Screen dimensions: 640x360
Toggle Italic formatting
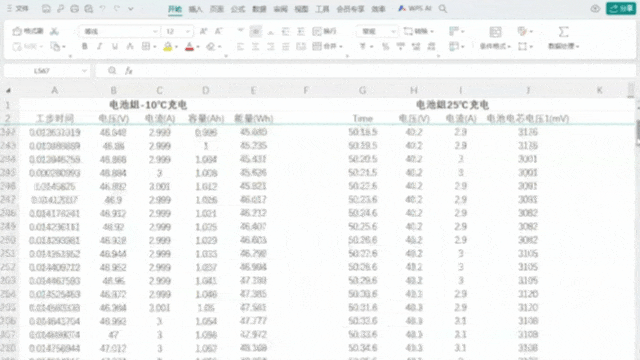pyautogui.click(x=100, y=47)
